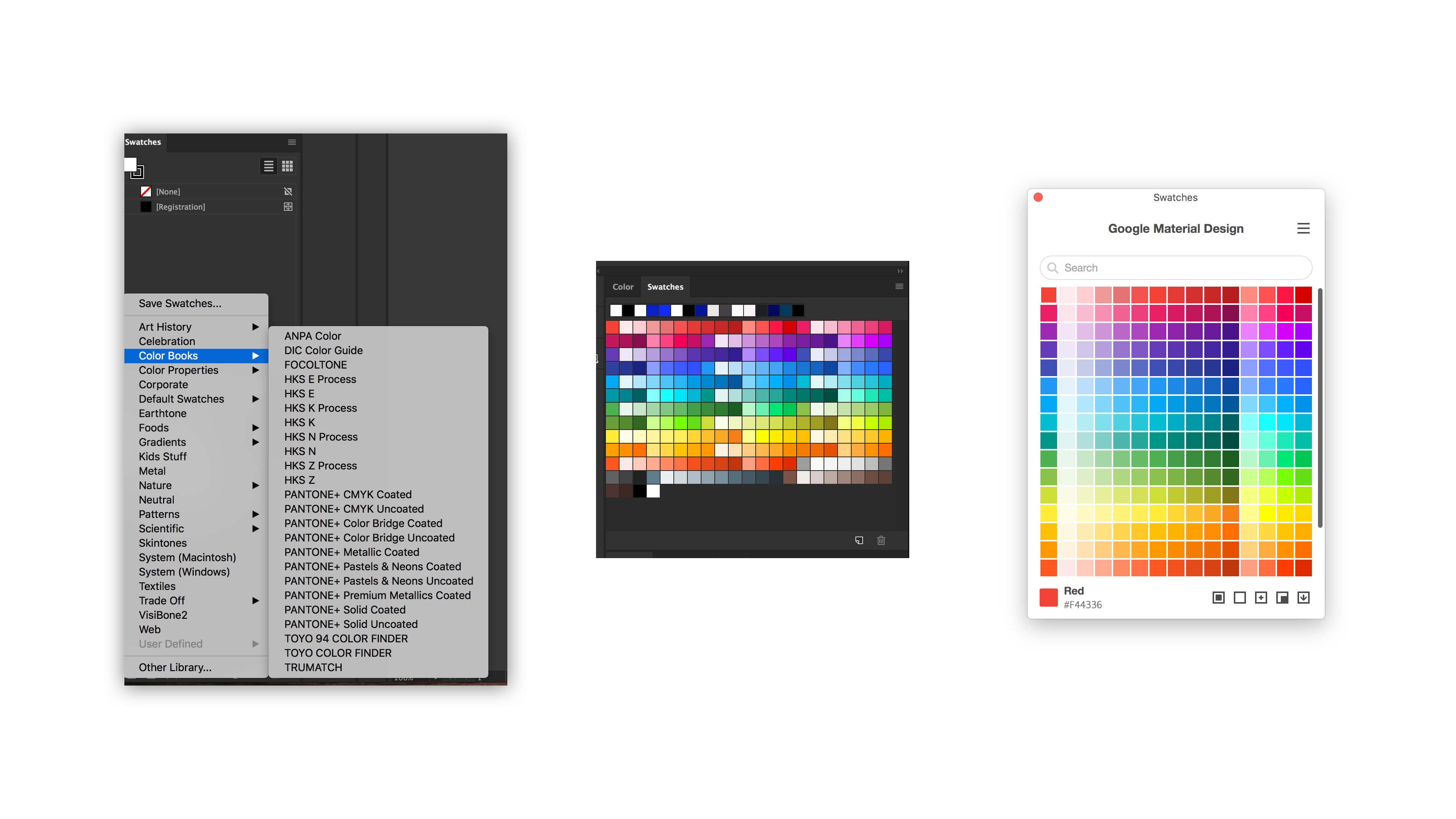
Task: Click the Google Material Design title
Action: pos(1176,228)
